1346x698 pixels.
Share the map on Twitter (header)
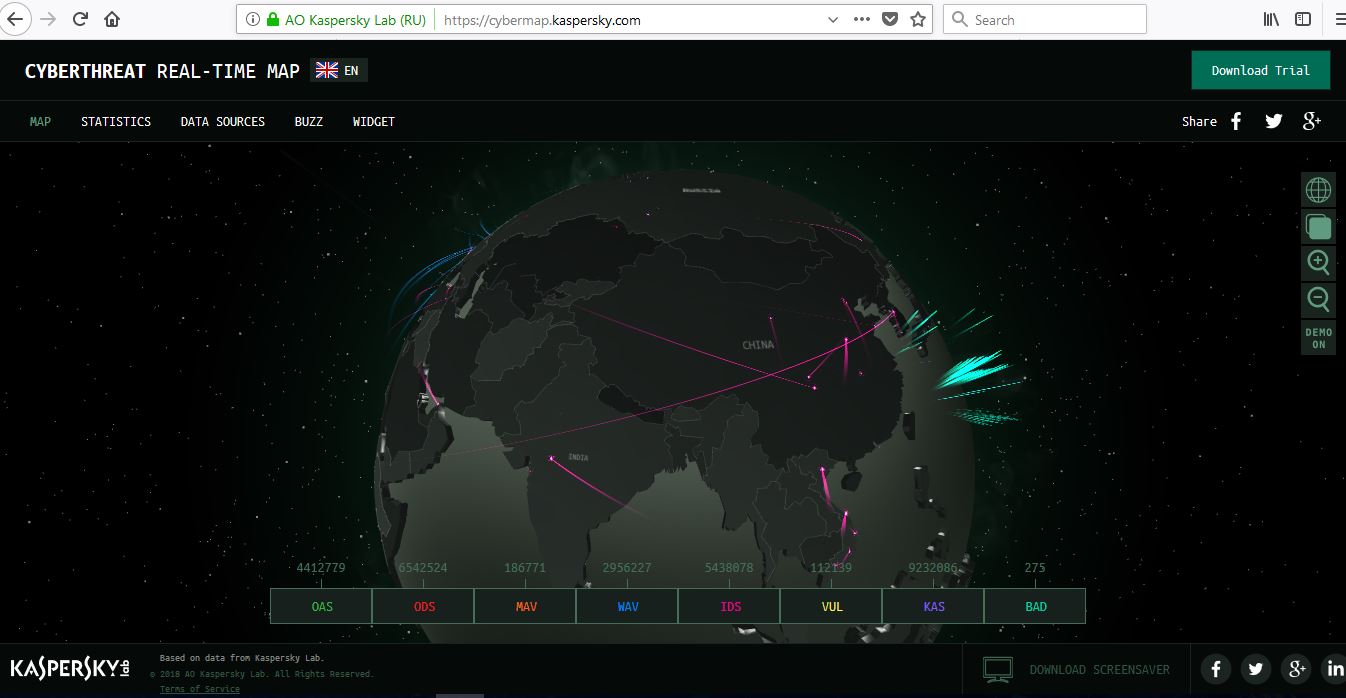1273,121
